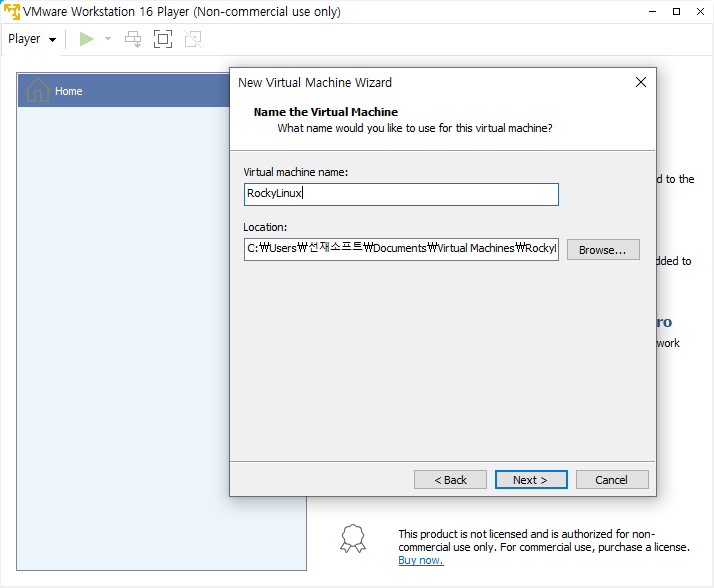Click the Unity mode toolbar icon

click(193, 39)
